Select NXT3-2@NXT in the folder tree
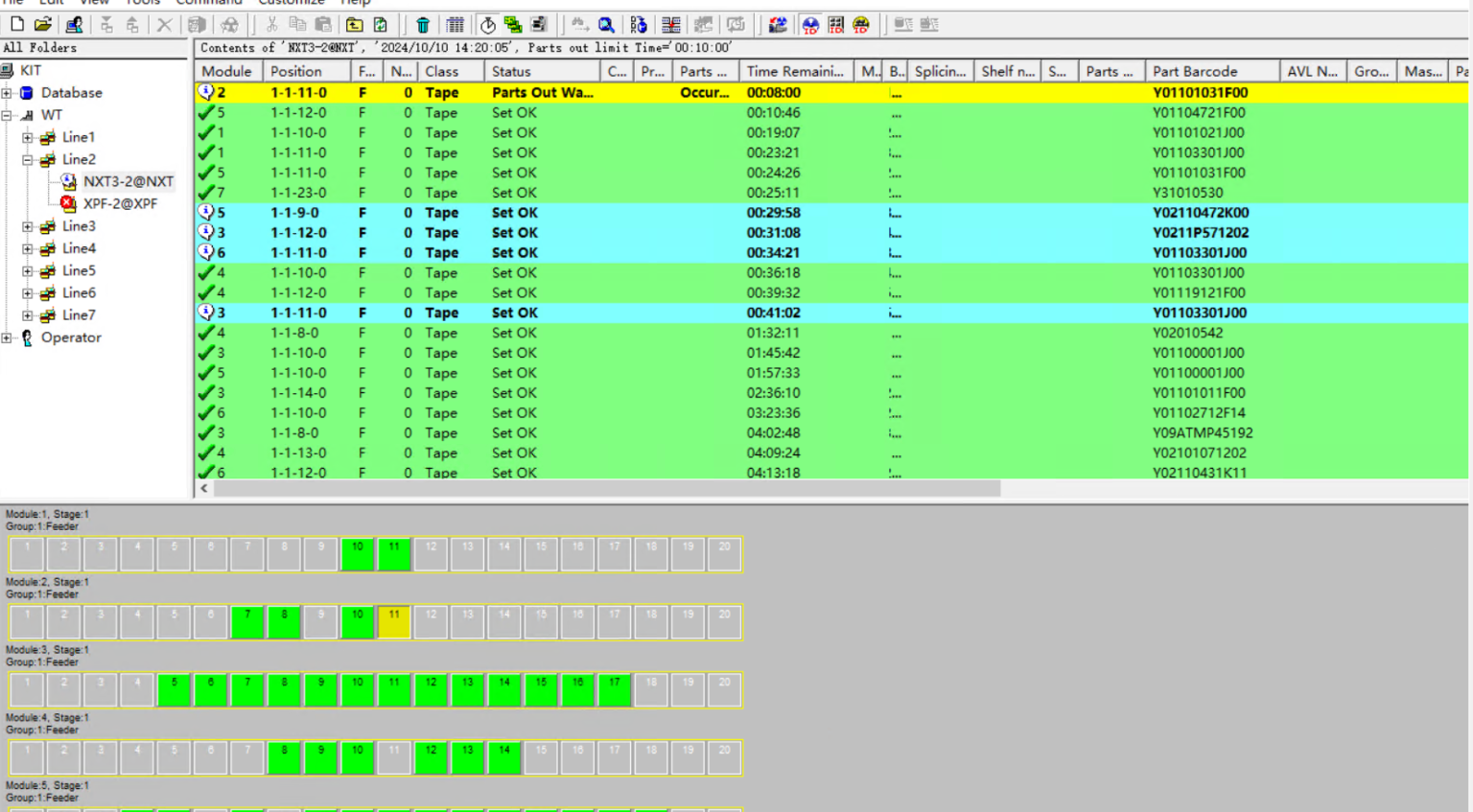 pyautogui.click(x=129, y=181)
